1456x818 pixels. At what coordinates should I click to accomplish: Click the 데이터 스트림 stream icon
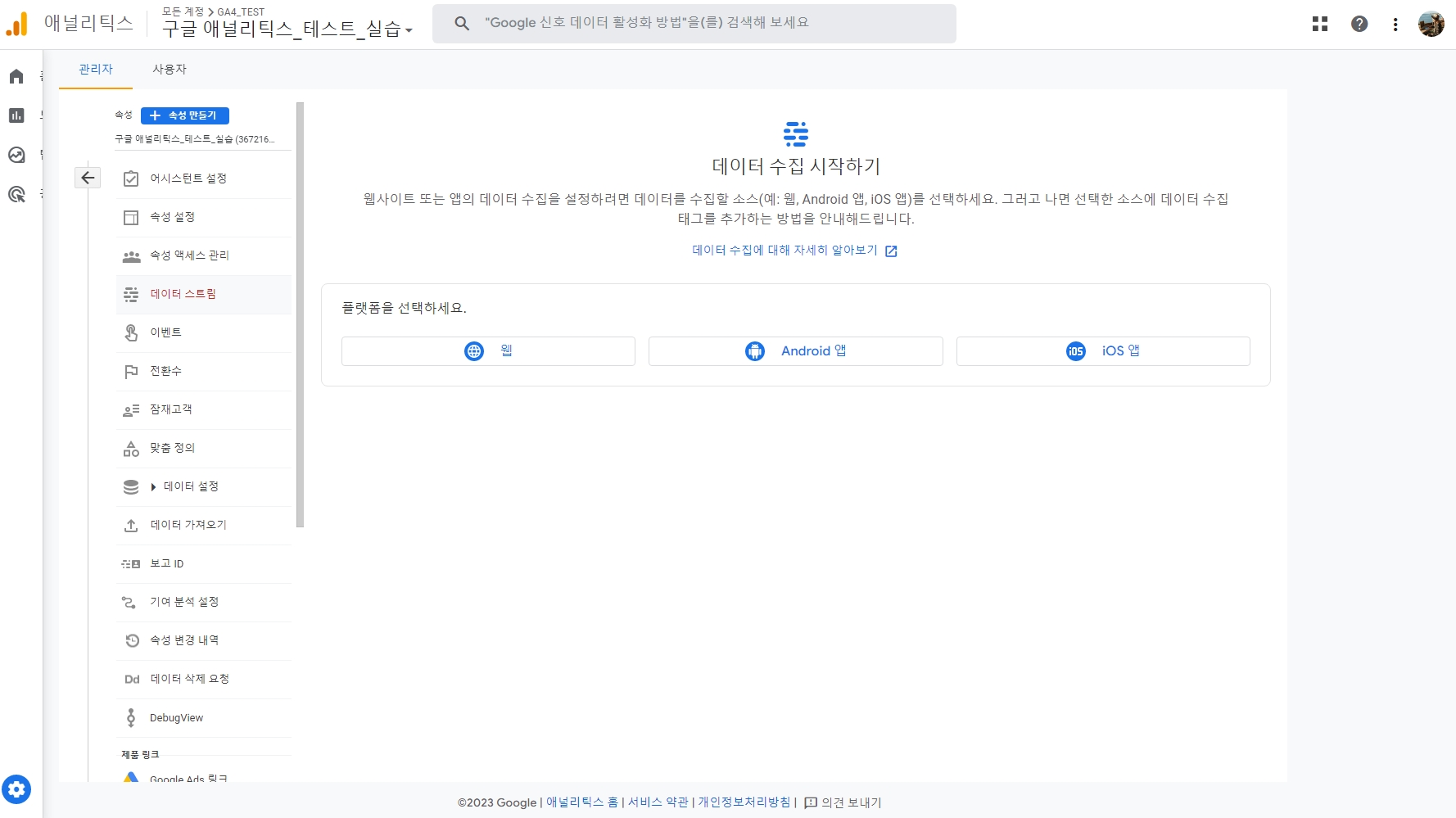point(131,295)
